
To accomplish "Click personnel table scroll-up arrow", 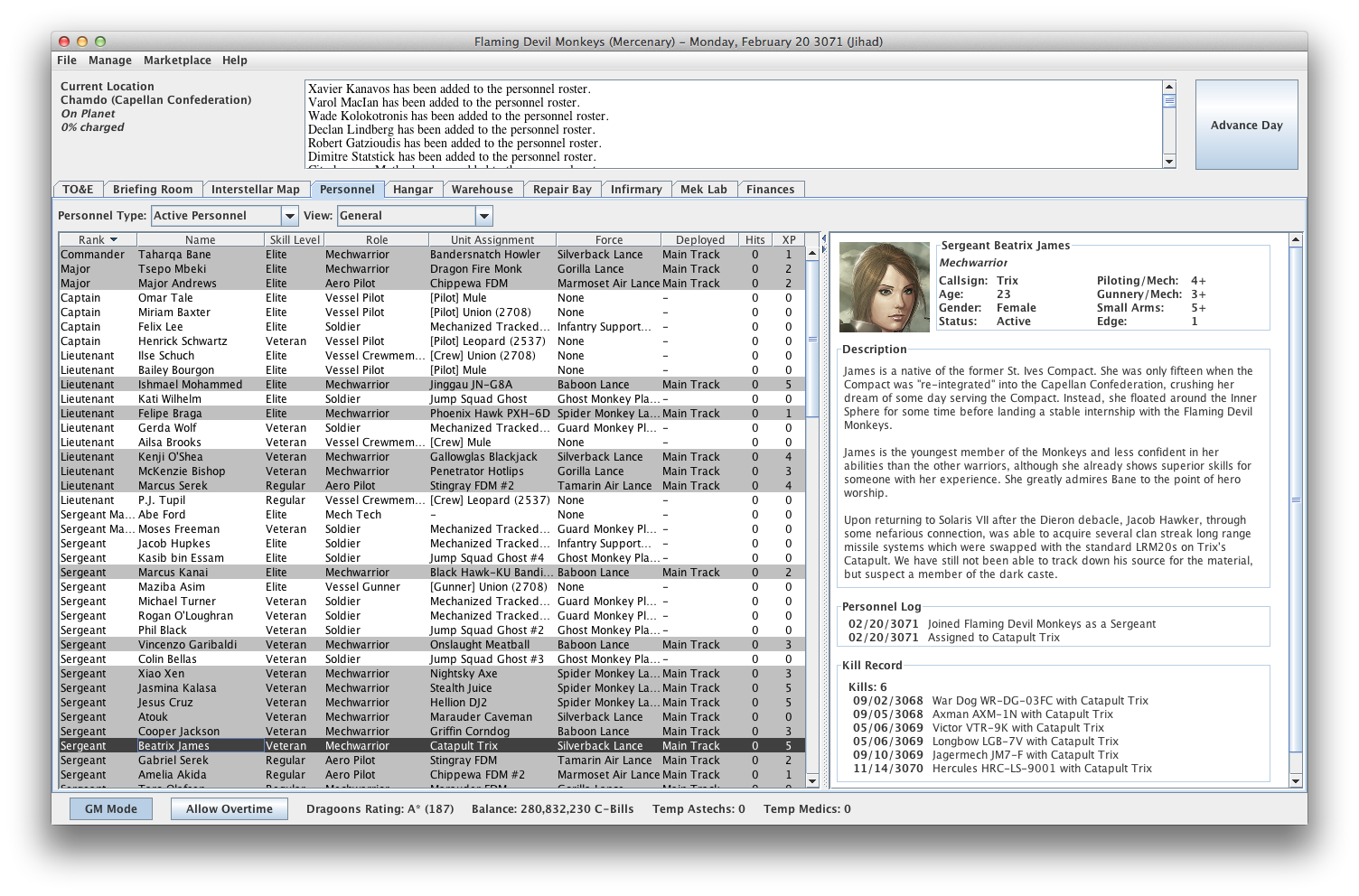I will [x=811, y=253].
